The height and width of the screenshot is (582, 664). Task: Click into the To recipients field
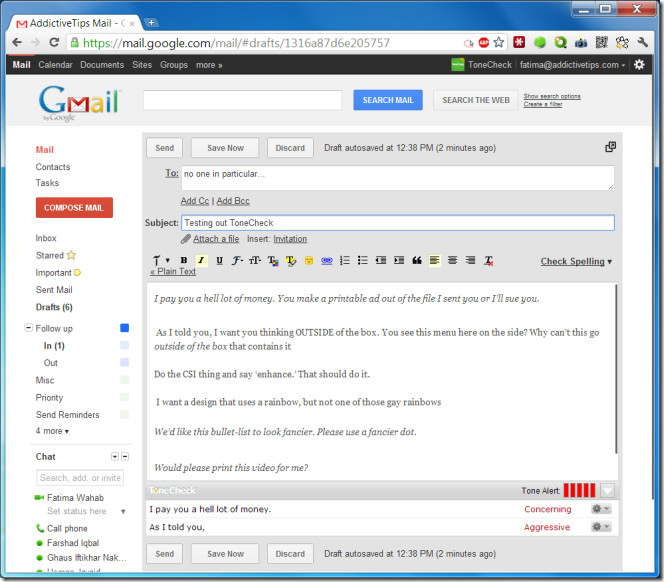pos(398,178)
